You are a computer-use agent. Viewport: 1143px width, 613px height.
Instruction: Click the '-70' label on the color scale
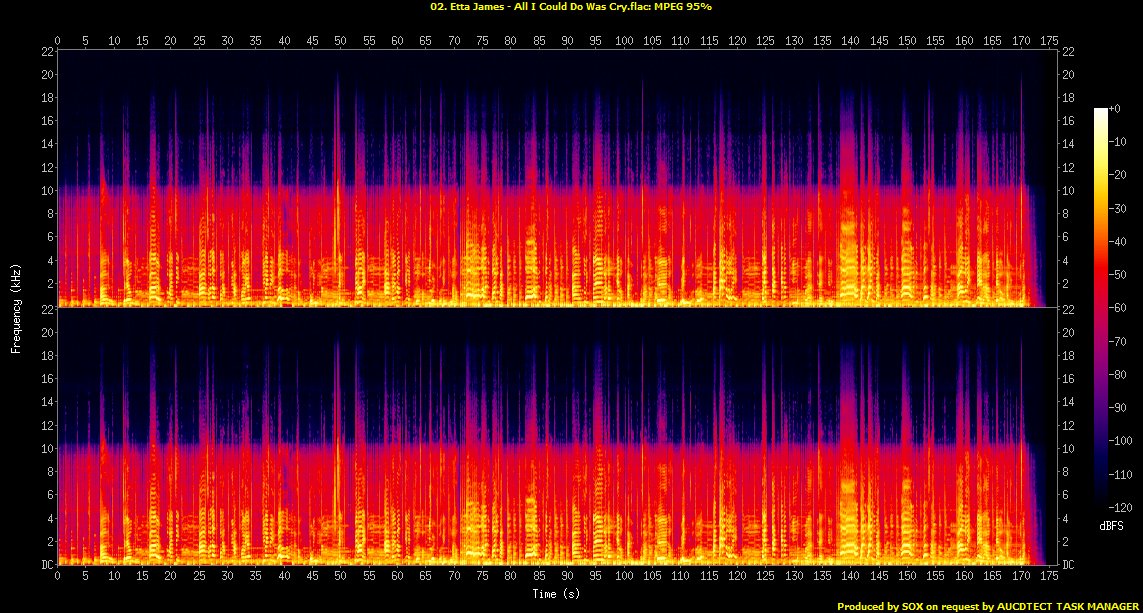(x=1117, y=341)
